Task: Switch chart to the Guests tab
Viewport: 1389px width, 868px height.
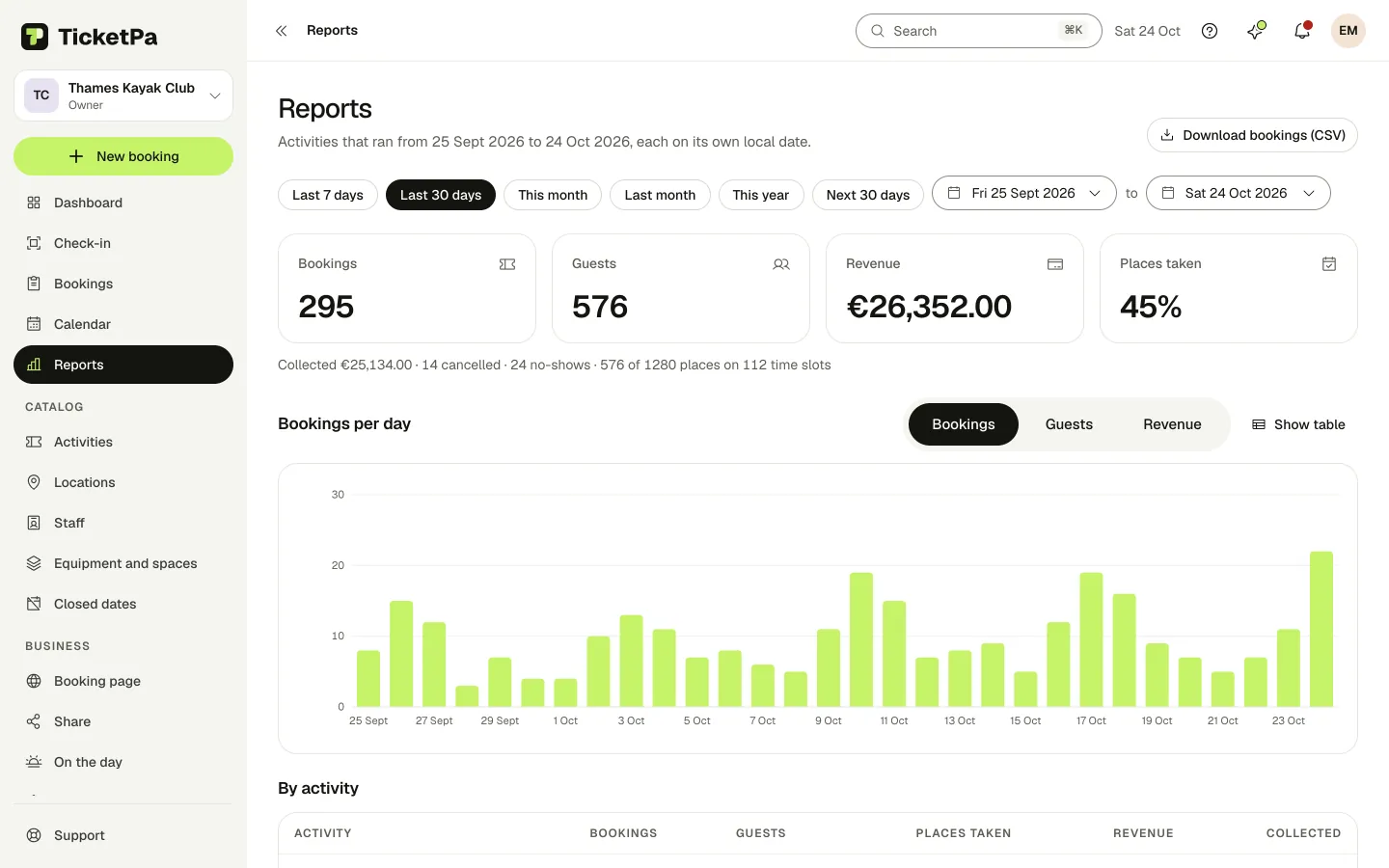Action: pyautogui.click(x=1069, y=424)
